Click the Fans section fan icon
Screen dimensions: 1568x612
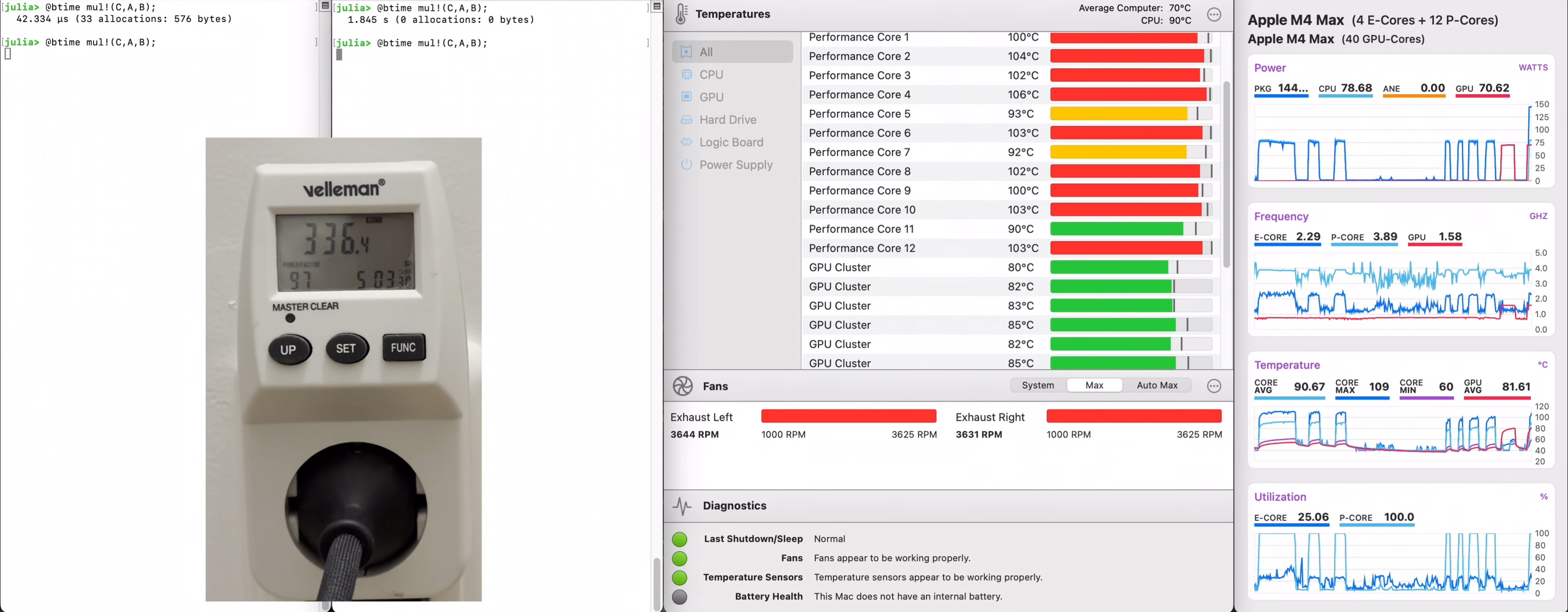point(682,386)
